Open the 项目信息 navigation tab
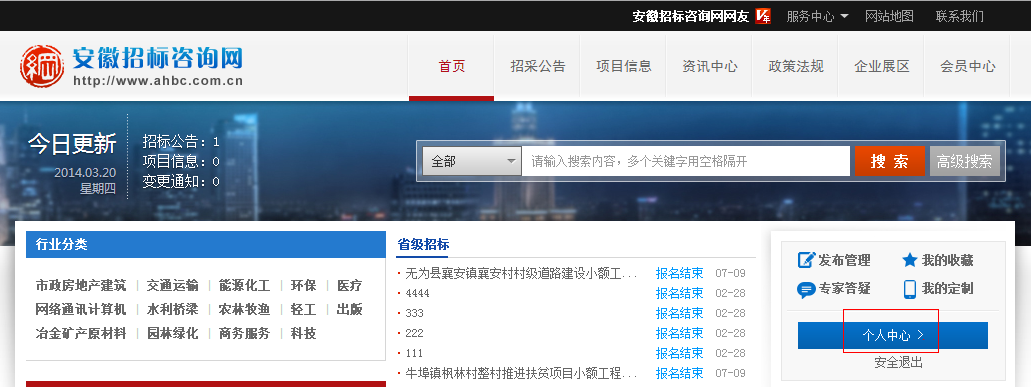Viewport: 1031px width, 387px height. click(623, 66)
